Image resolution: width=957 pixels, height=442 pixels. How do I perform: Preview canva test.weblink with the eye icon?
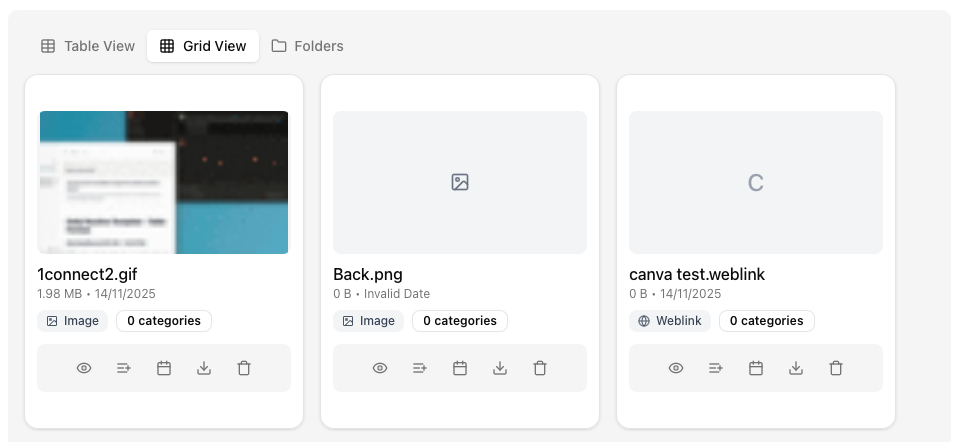pos(676,368)
